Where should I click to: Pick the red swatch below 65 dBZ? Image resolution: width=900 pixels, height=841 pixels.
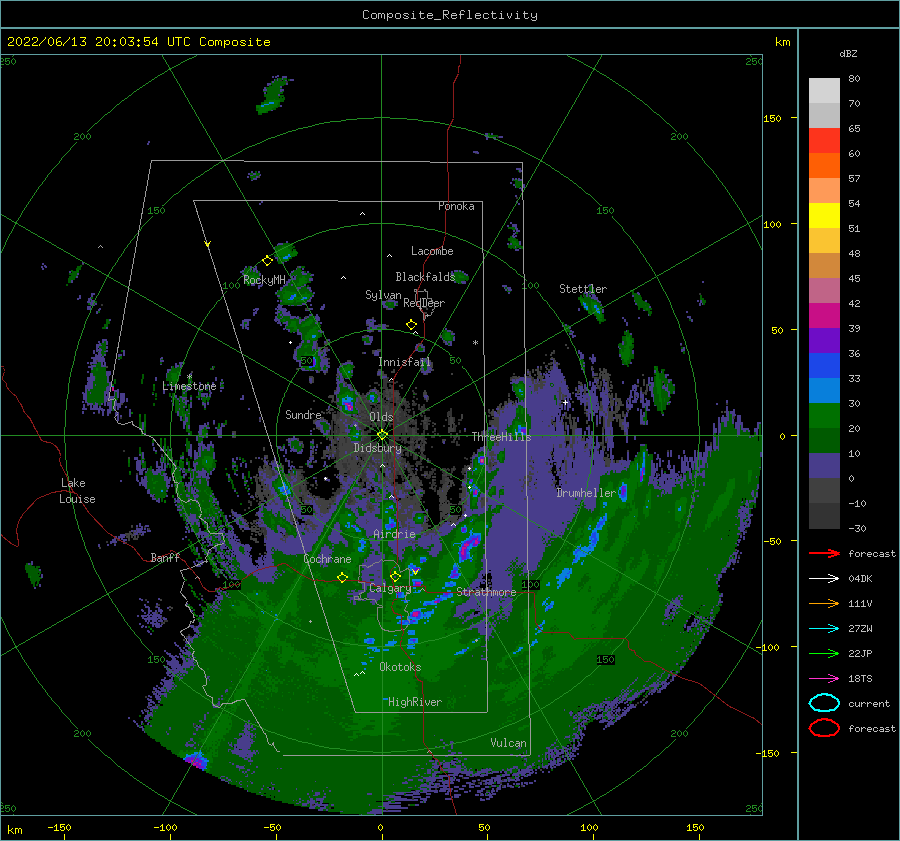pos(824,140)
